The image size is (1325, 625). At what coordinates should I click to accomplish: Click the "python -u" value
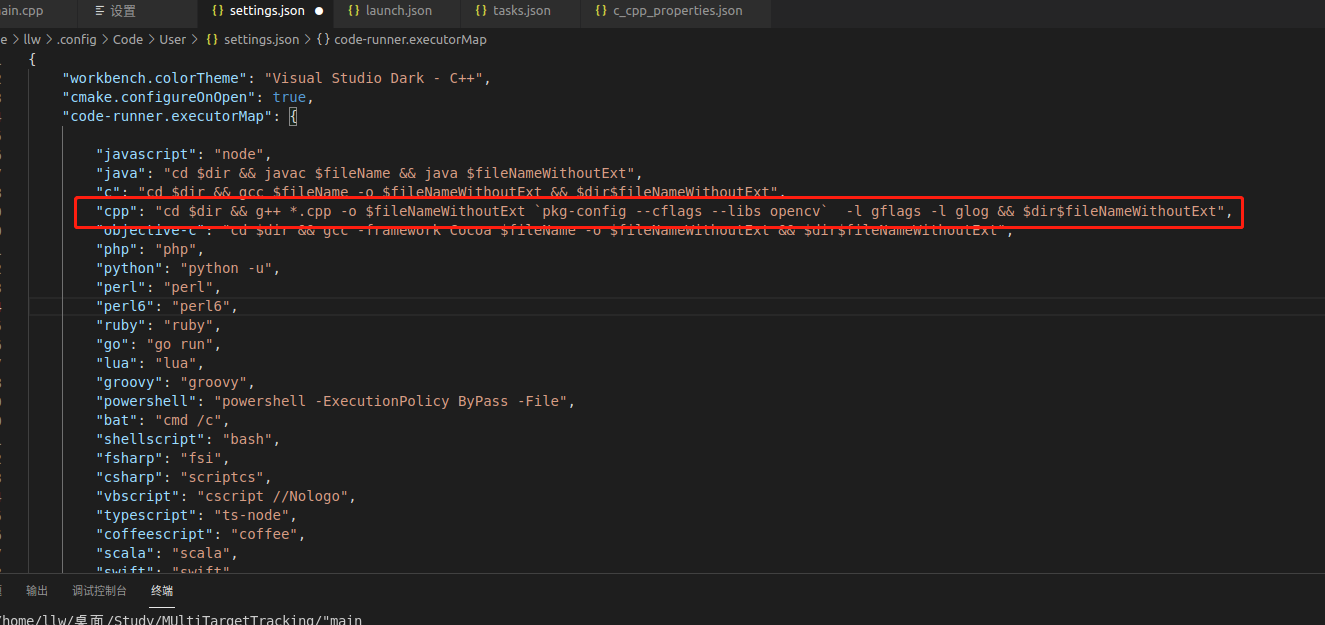pos(224,268)
